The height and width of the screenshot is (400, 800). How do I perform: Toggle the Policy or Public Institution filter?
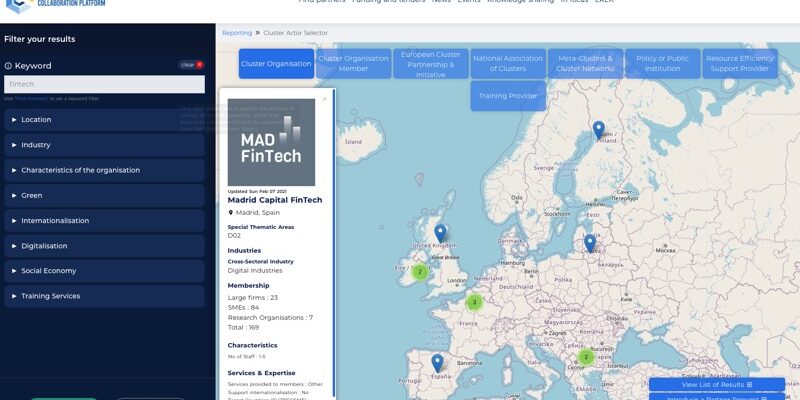[x=662, y=64]
